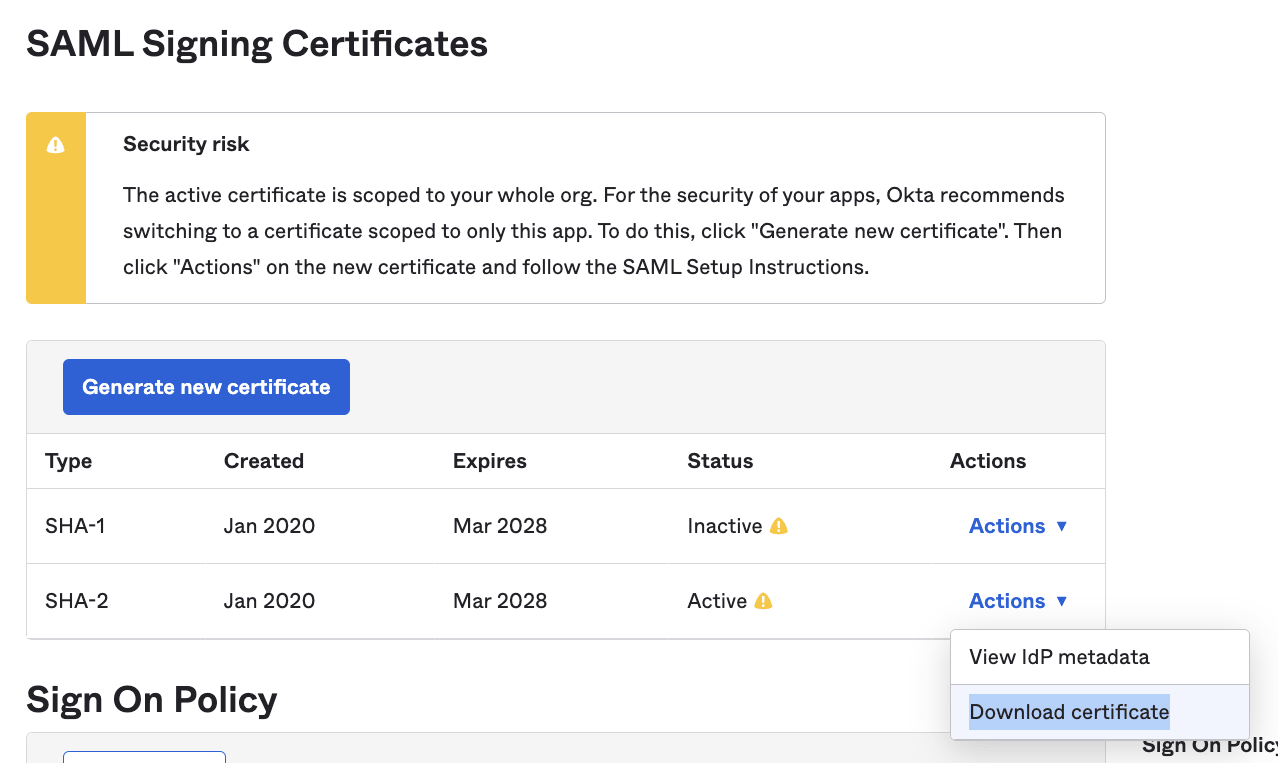The height and width of the screenshot is (763, 1278).
Task: Click the warning icon beside Active status
Action: point(764,601)
